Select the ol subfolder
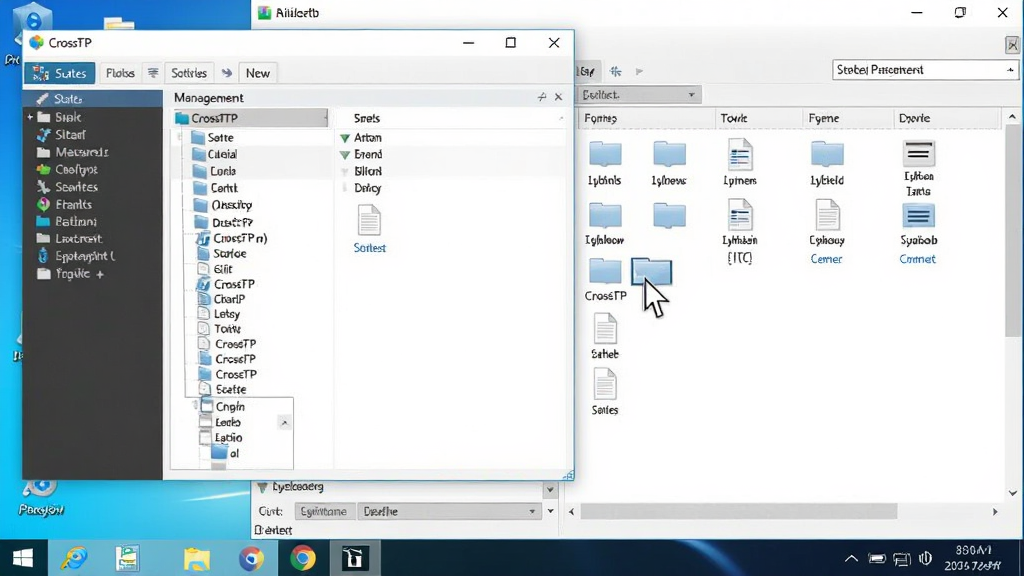This screenshot has width=1024, height=576. point(226,453)
